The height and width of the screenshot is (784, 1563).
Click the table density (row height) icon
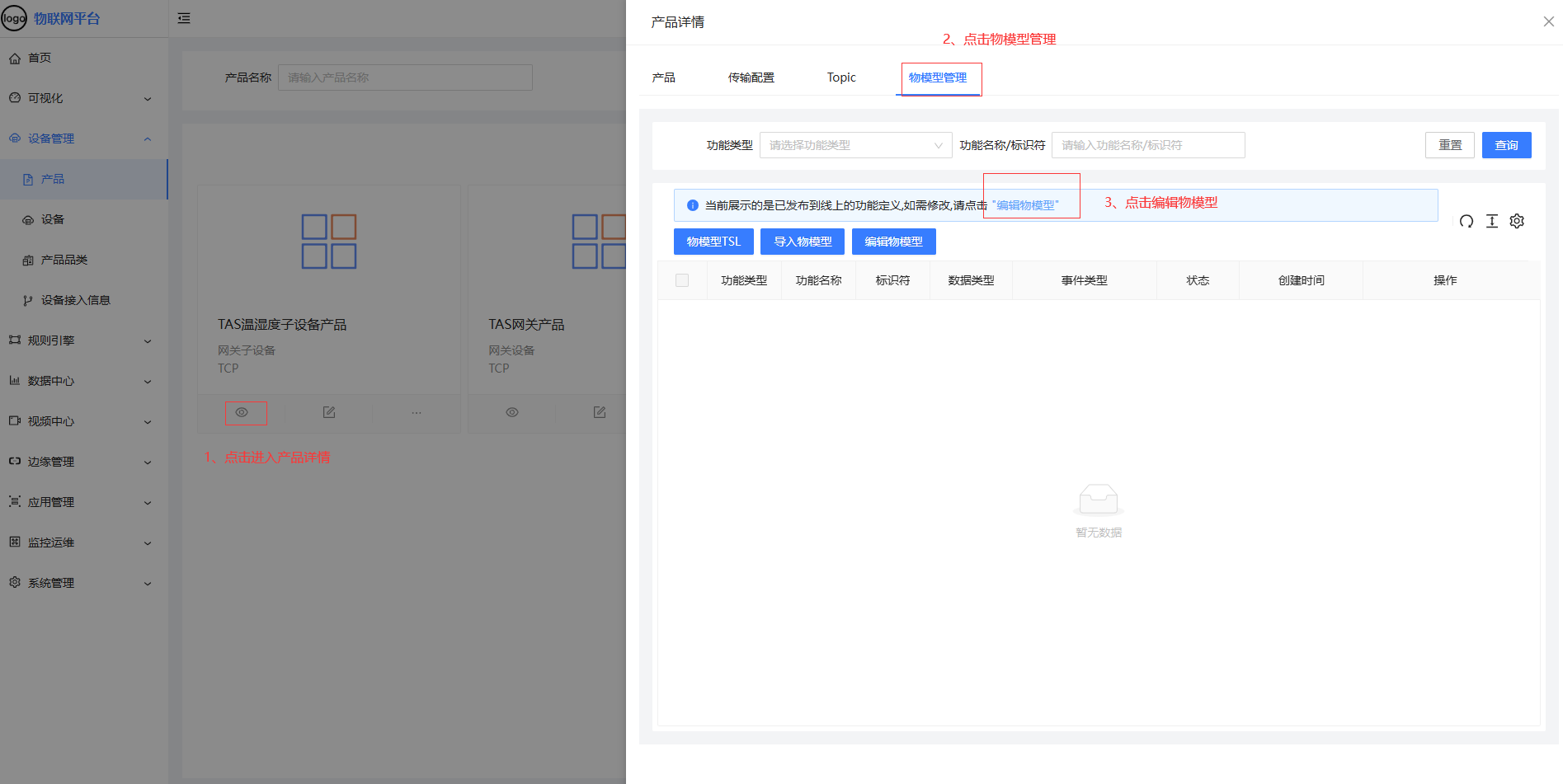click(1491, 221)
